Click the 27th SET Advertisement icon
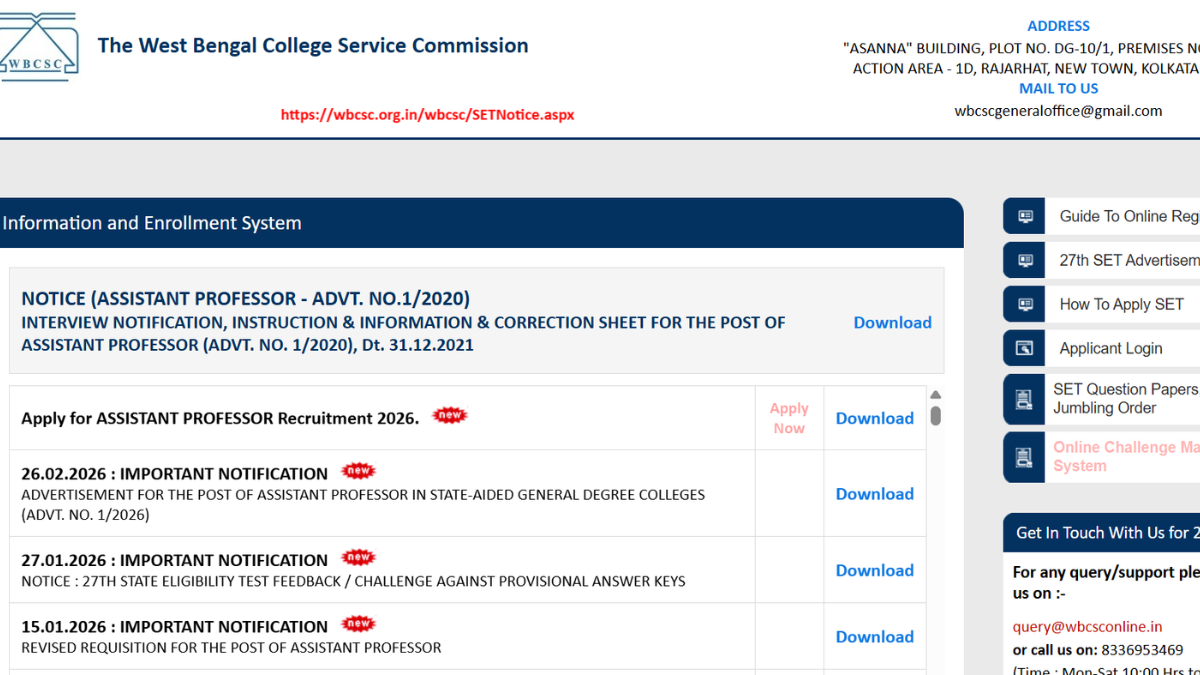This screenshot has width=1200, height=675. coord(1024,260)
